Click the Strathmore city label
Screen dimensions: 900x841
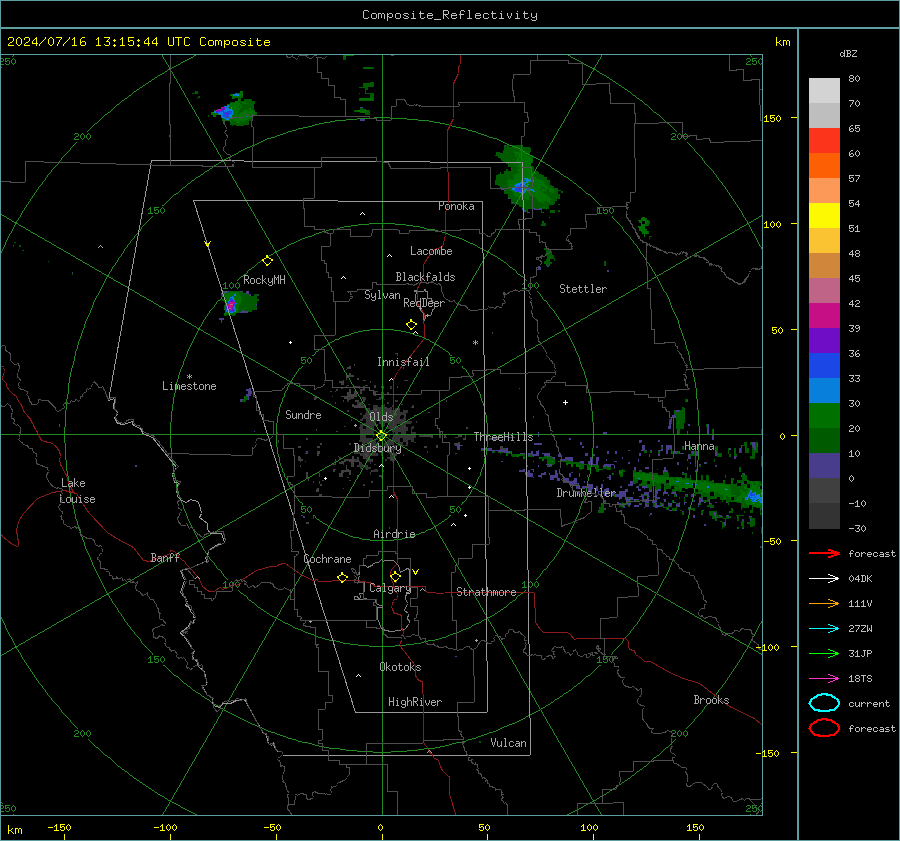click(486, 592)
